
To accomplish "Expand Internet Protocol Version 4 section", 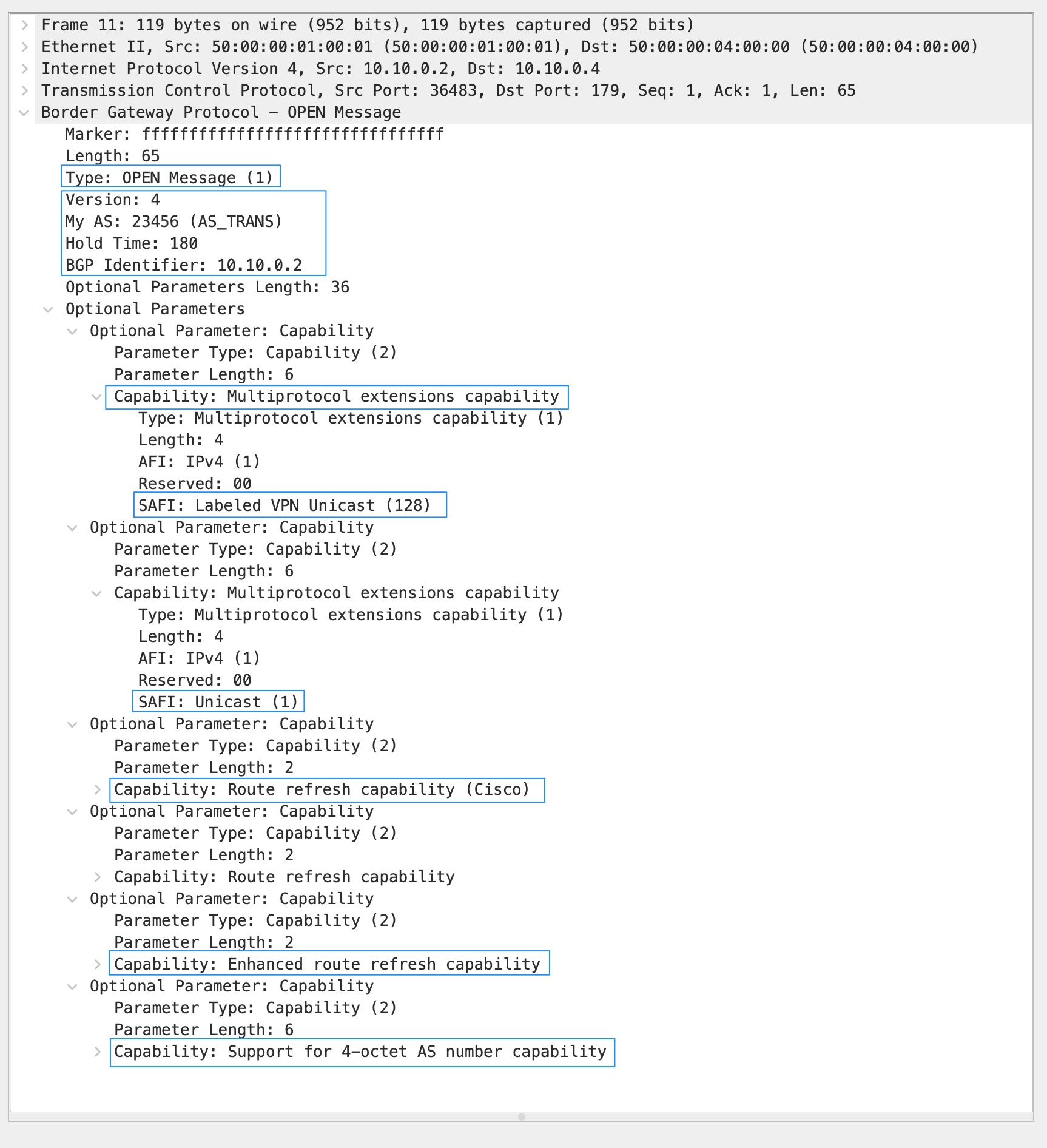I will click(24, 69).
